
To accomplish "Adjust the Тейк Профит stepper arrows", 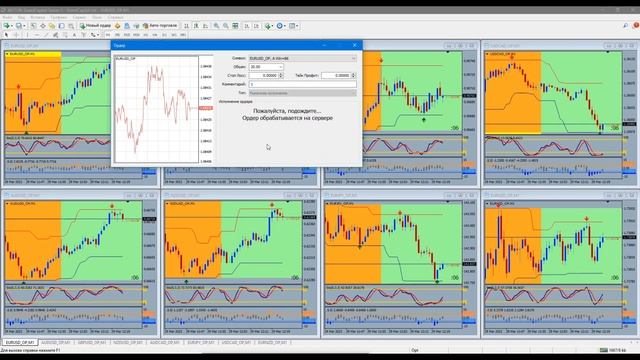I will click(x=353, y=76).
